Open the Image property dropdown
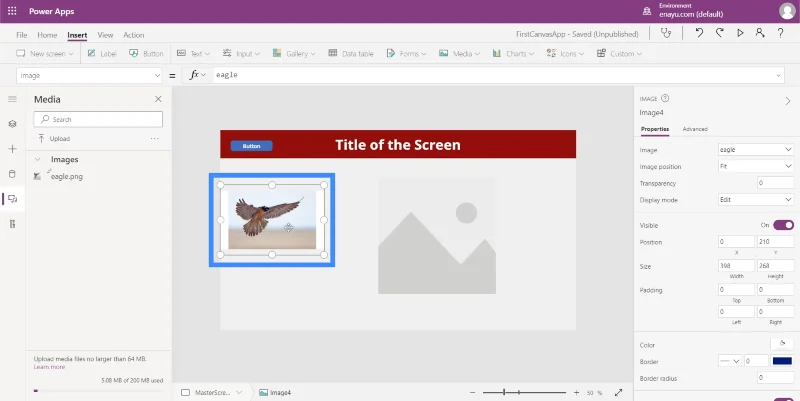 tap(756, 149)
